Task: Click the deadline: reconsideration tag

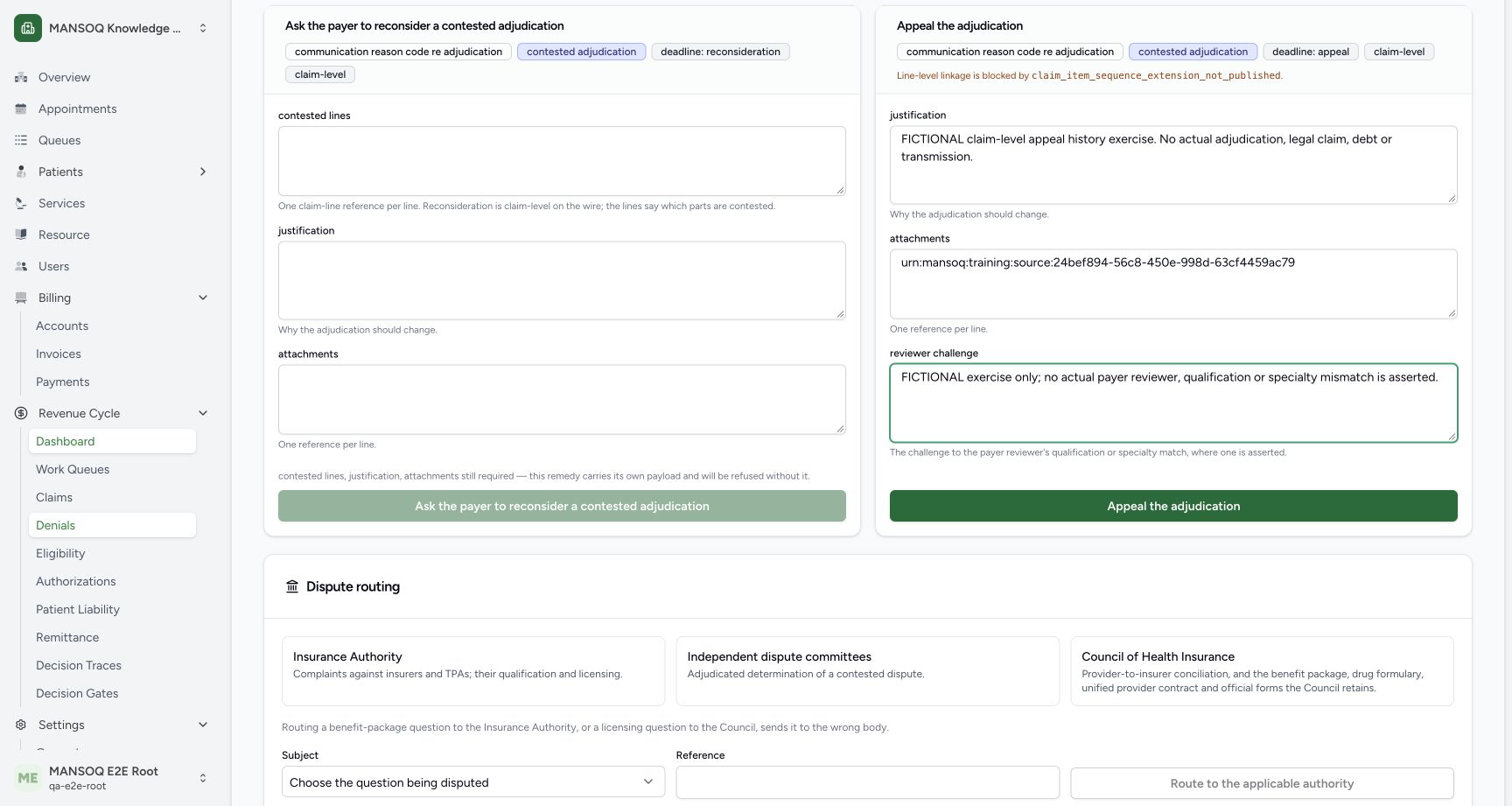Action: (720, 52)
